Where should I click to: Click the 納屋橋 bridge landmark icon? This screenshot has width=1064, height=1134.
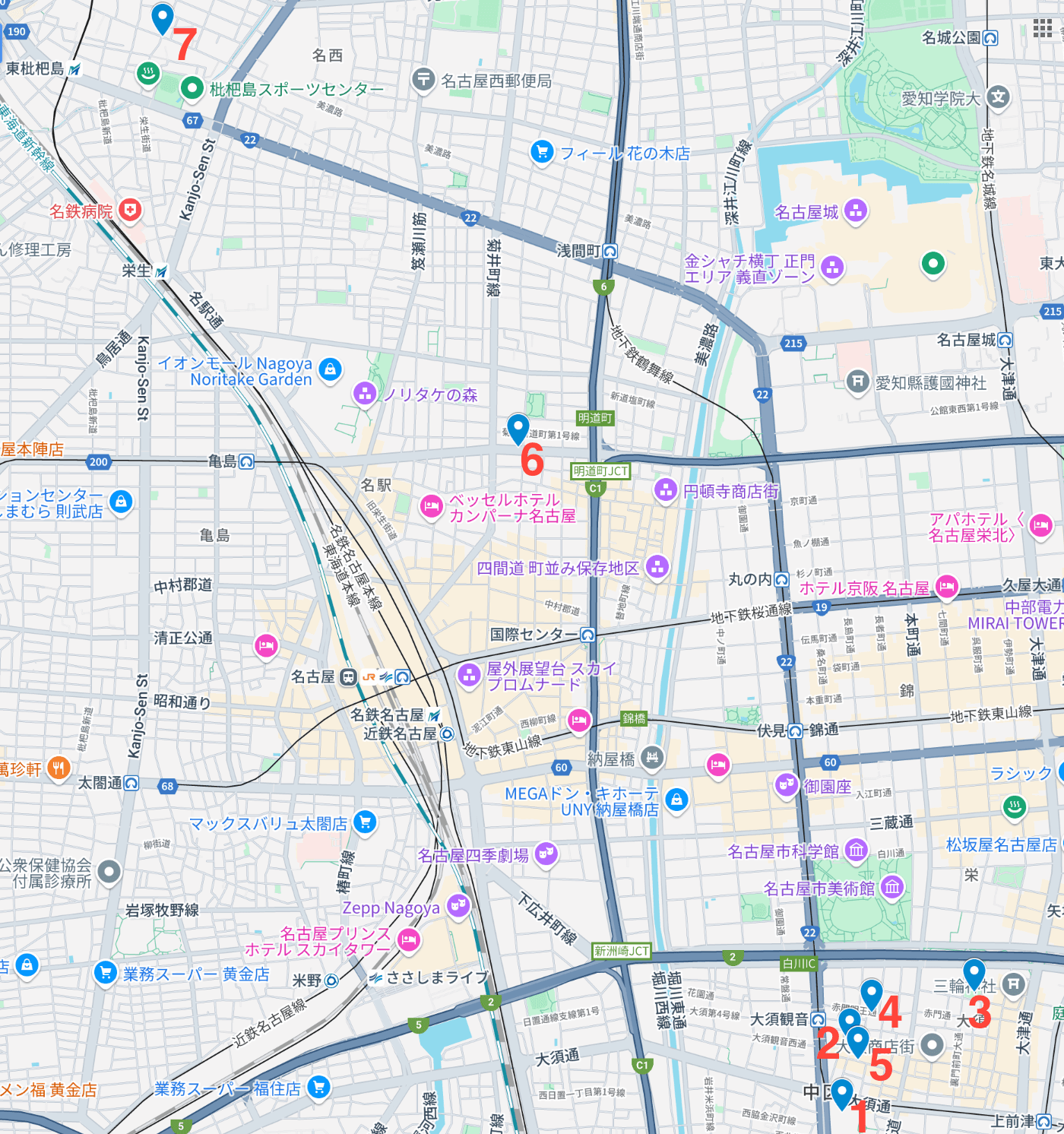(652, 757)
